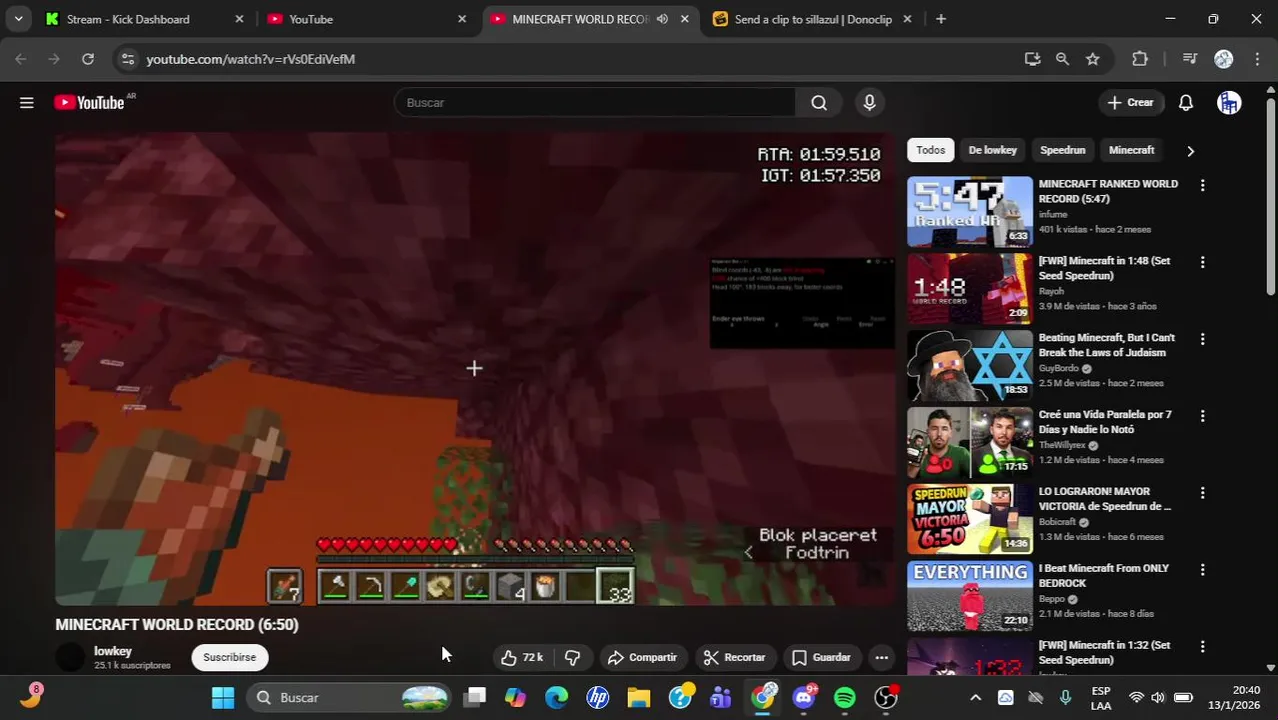
Task: Open Chrome three-dot menu
Action: tap(1256, 59)
